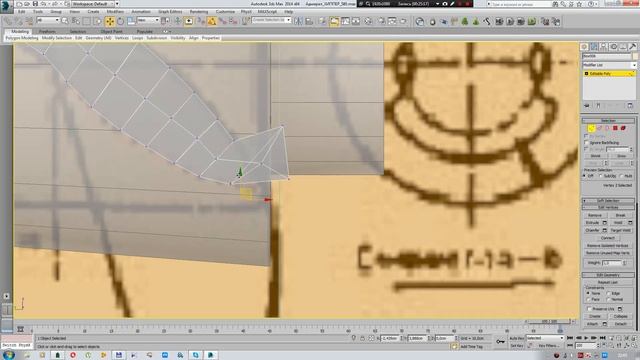Open the Edit menu
640x360 pixels.
(21, 11)
